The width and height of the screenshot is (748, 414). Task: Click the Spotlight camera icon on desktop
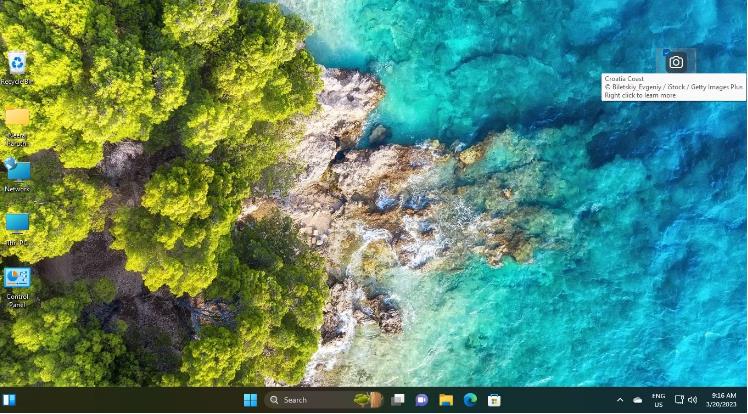(x=676, y=62)
